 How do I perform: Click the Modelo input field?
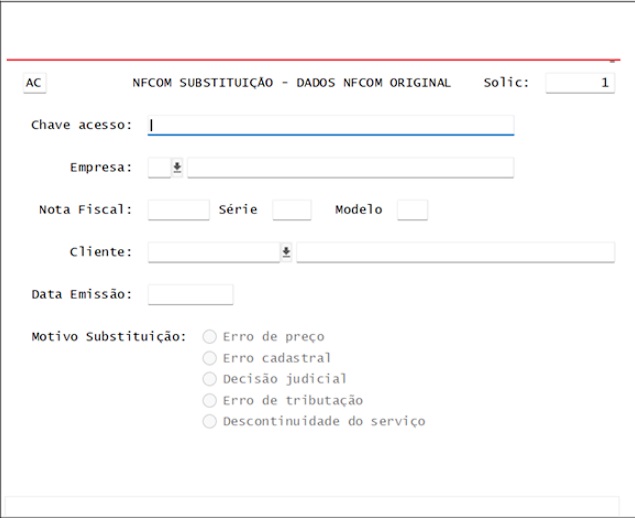(x=412, y=210)
